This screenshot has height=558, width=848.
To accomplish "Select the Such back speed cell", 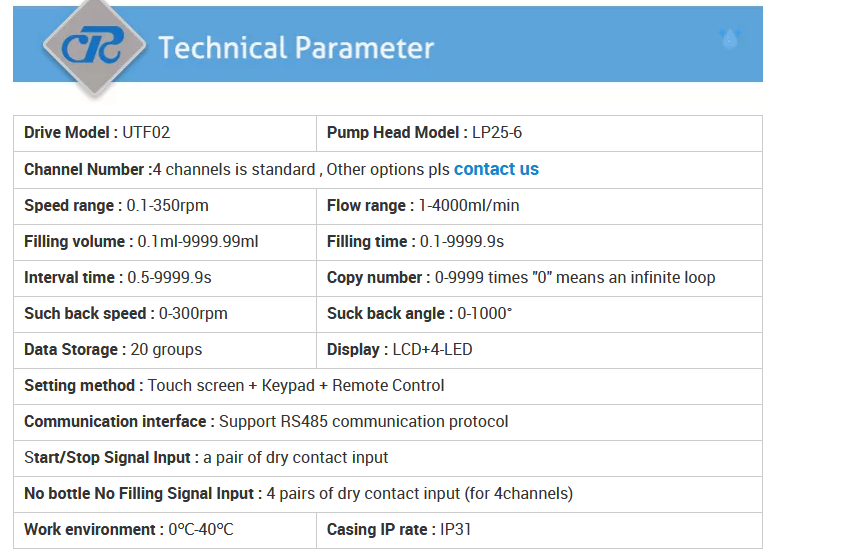I will tap(165, 314).
